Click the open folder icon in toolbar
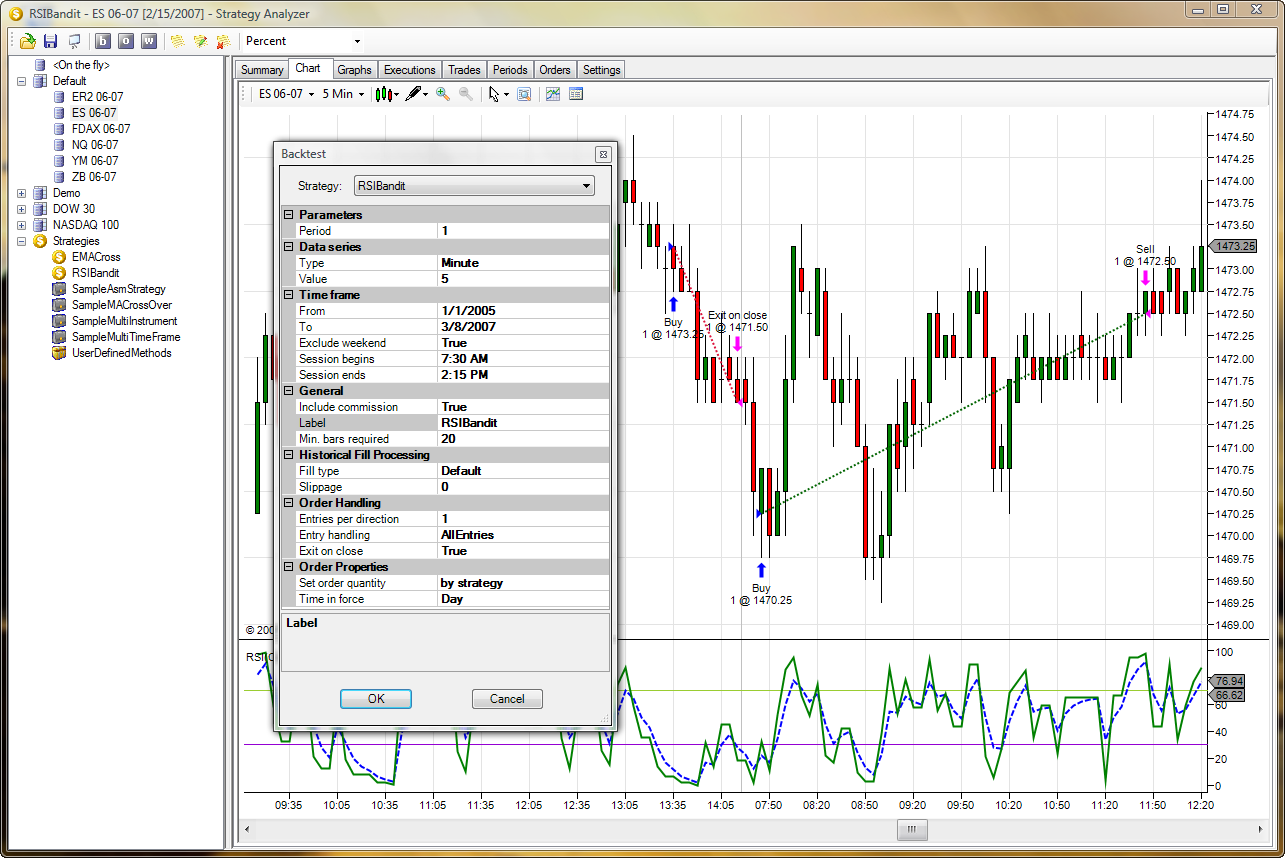This screenshot has width=1285, height=858. (27, 41)
